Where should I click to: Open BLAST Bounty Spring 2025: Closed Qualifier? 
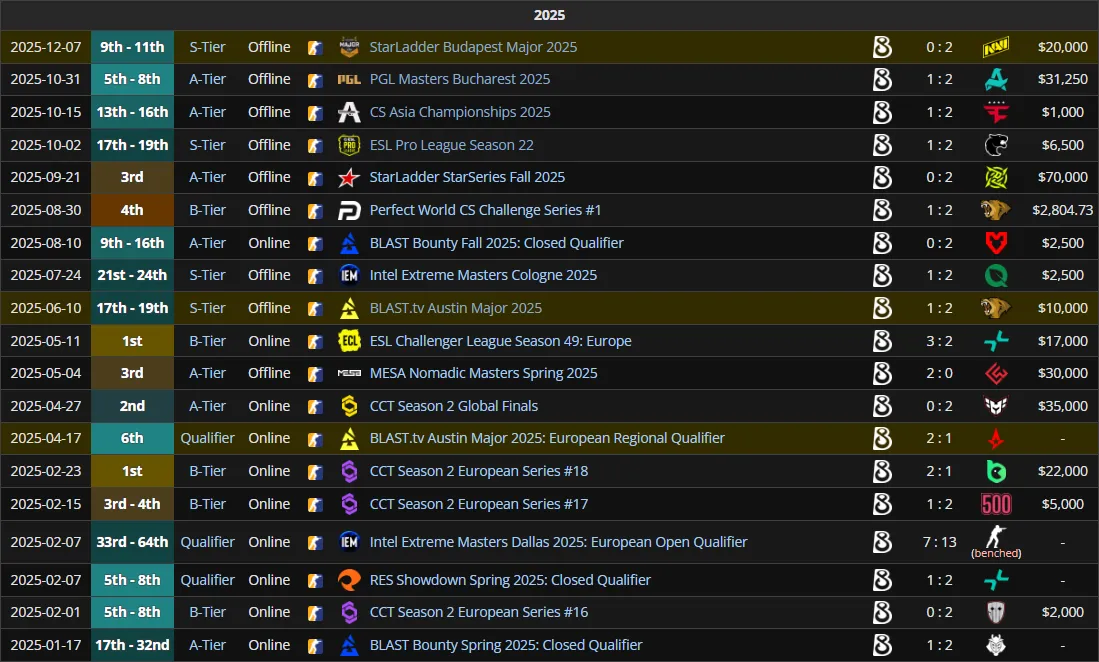coord(506,645)
